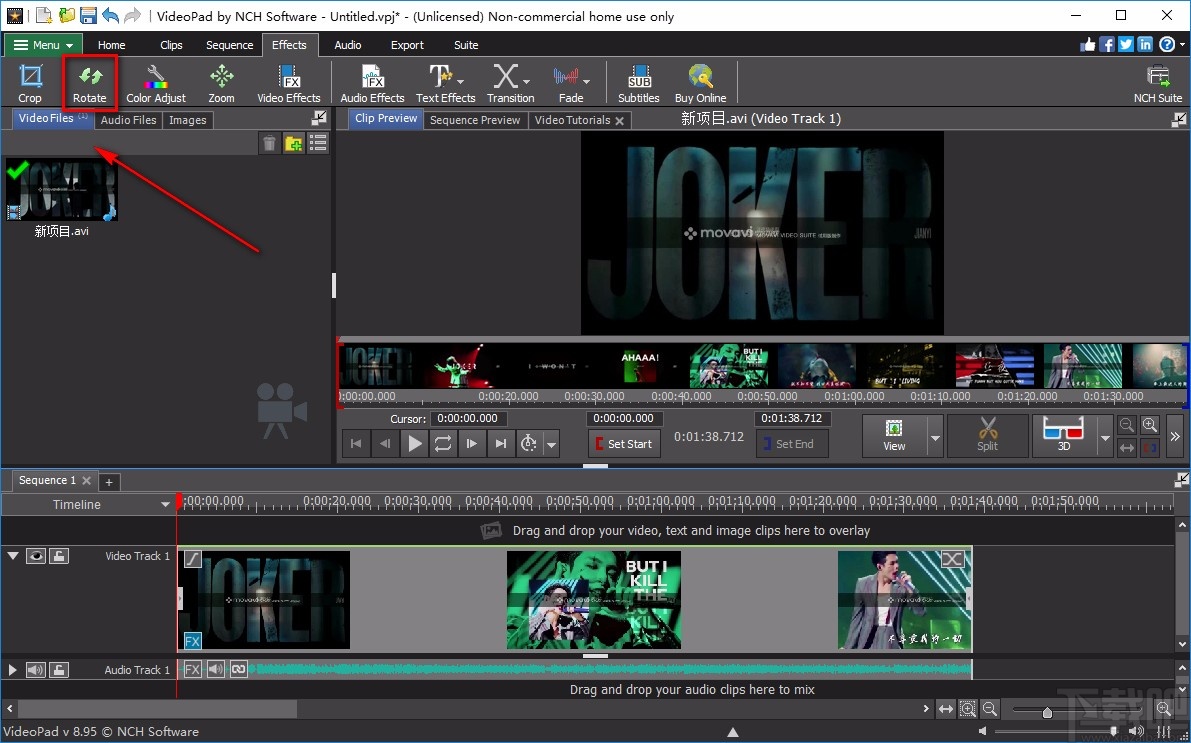Click the Set Start button

pyautogui.click(x=624, y=443)
